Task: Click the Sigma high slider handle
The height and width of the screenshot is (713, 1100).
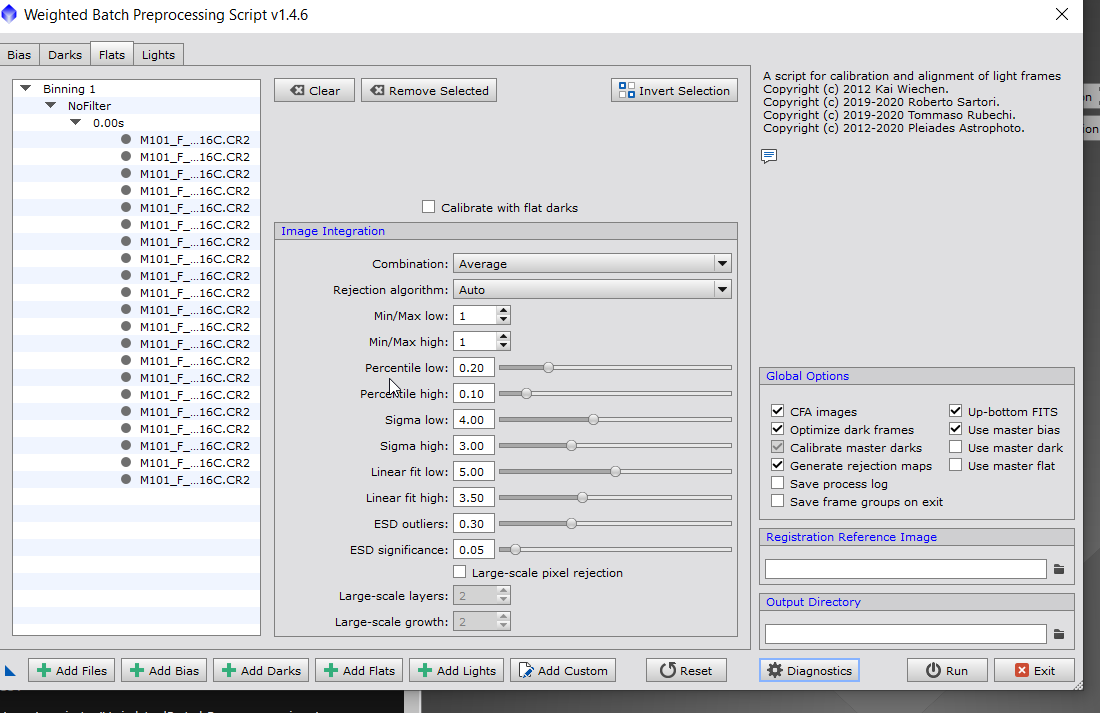Action: (572, 445)
